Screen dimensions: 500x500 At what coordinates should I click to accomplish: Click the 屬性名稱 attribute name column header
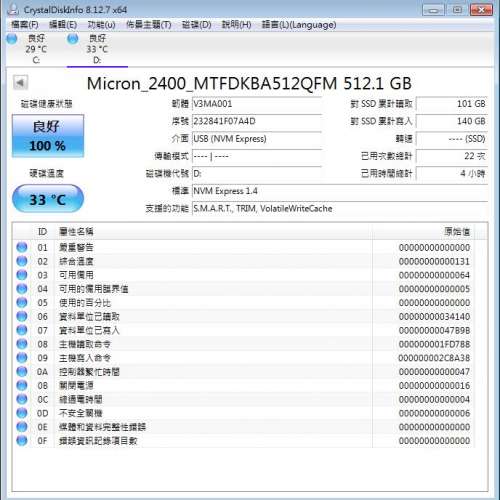[213, 231]
